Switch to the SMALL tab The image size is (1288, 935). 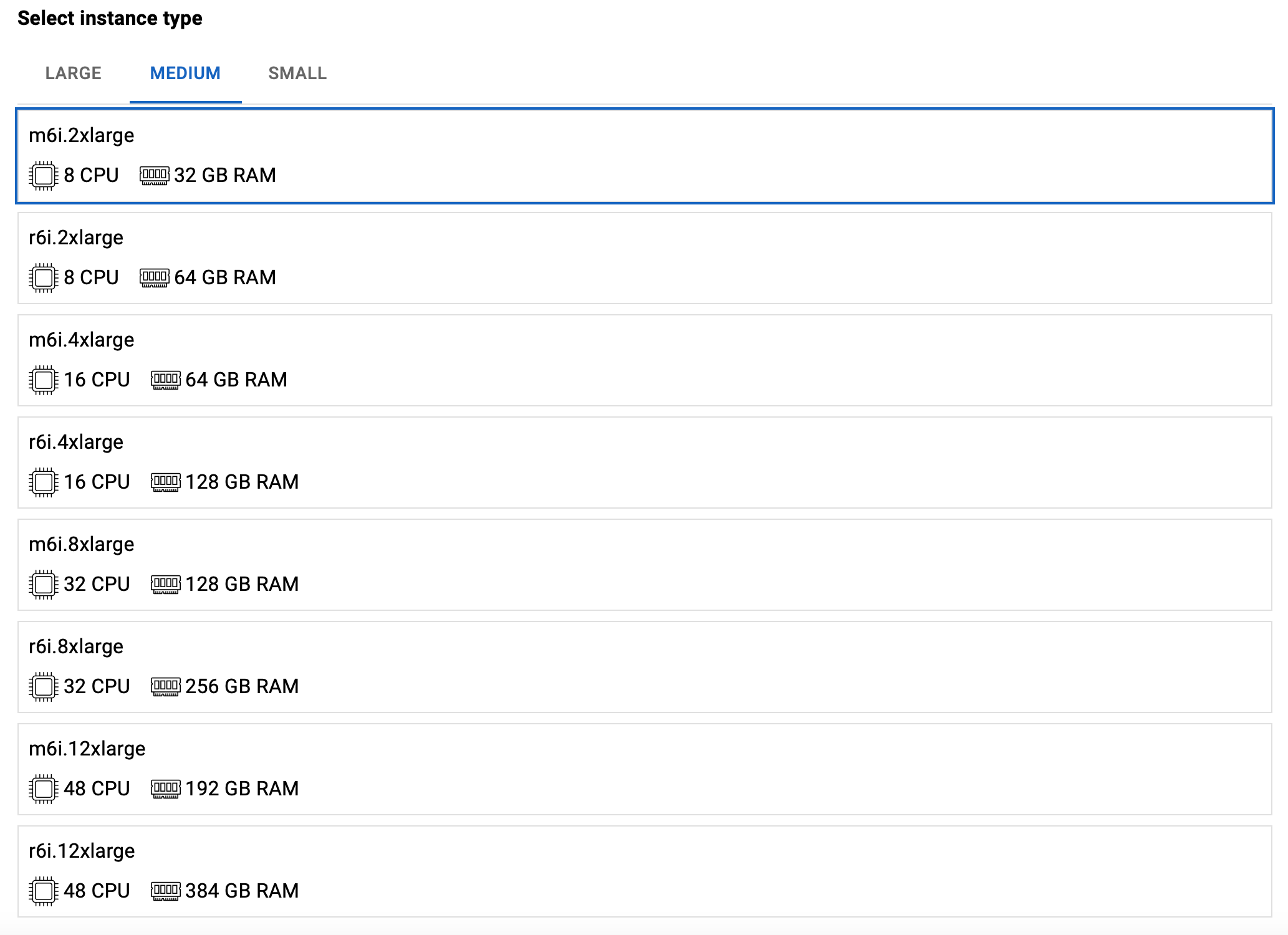click(297, 74)
